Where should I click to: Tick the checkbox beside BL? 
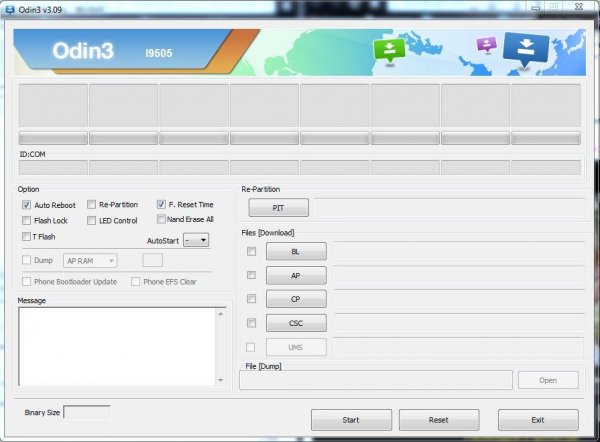click(x=251, y=251)
